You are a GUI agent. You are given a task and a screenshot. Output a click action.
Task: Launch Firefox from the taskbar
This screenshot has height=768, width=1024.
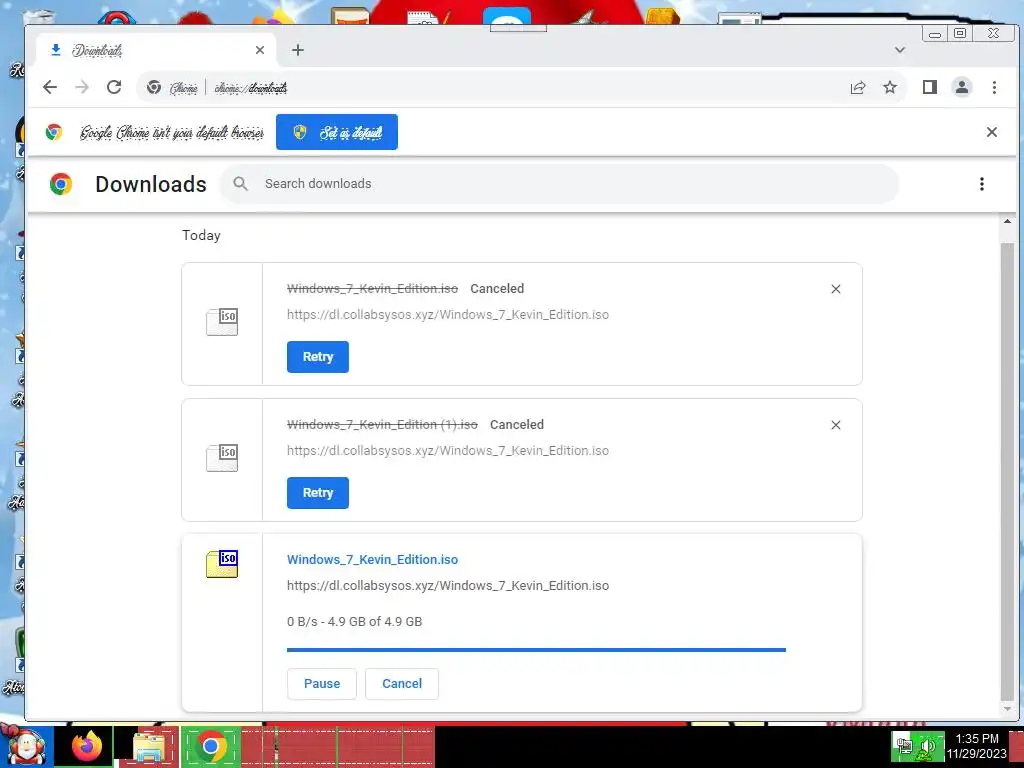click(87, 746)
